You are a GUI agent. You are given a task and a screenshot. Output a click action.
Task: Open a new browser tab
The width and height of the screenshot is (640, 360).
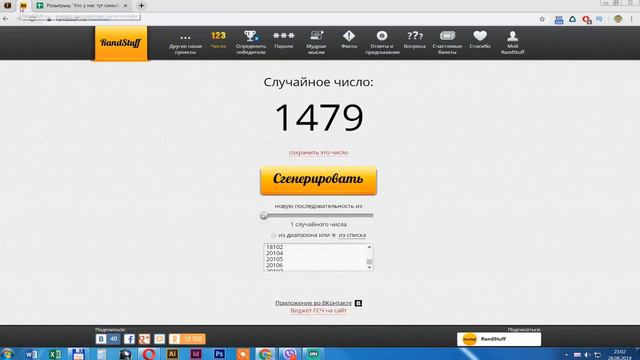click(x=141, y=6)
